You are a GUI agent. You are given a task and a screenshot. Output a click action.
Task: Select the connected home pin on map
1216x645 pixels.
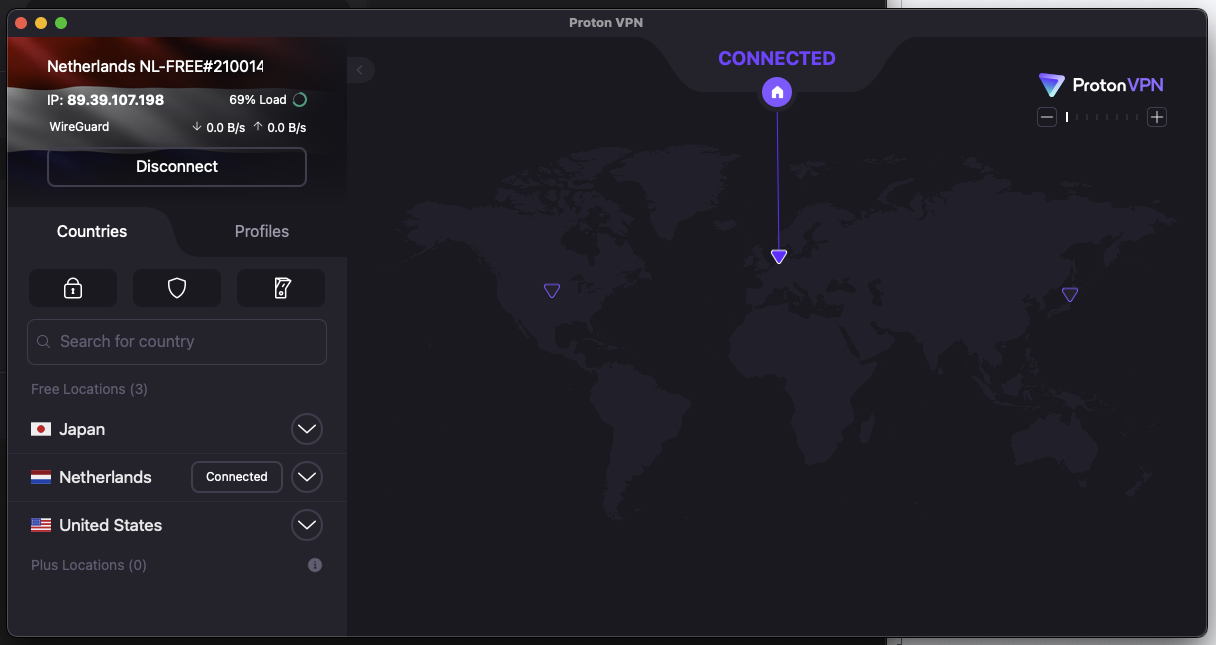pos(777,91)
